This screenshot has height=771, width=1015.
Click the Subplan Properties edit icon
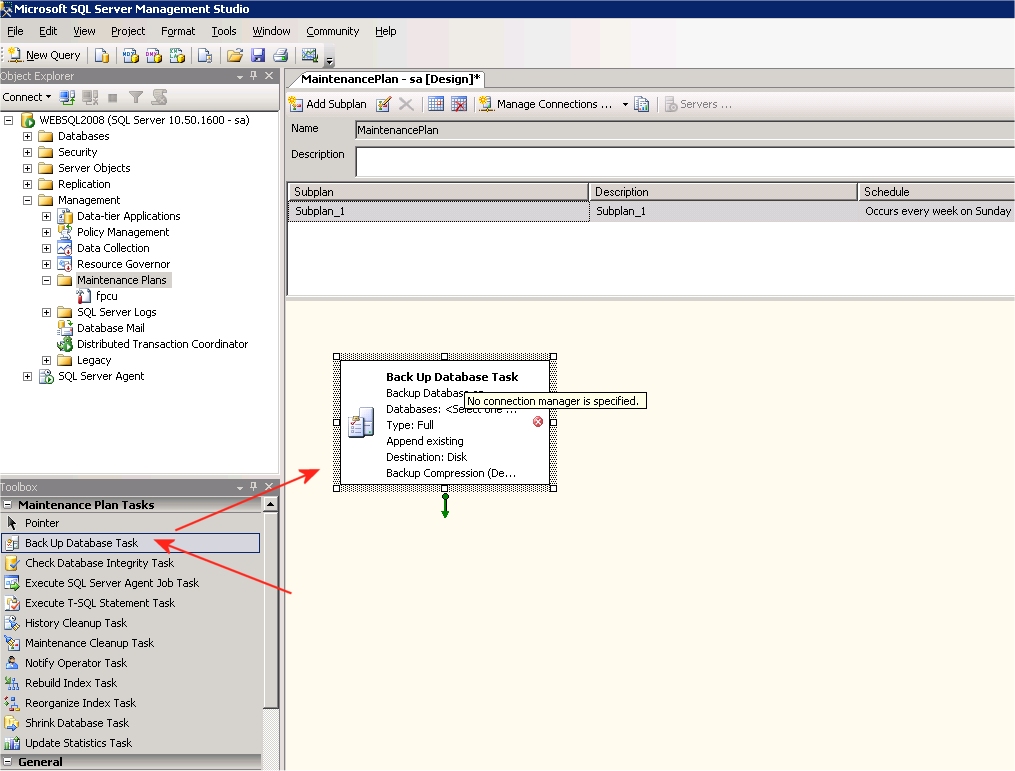tap(383, 104)
